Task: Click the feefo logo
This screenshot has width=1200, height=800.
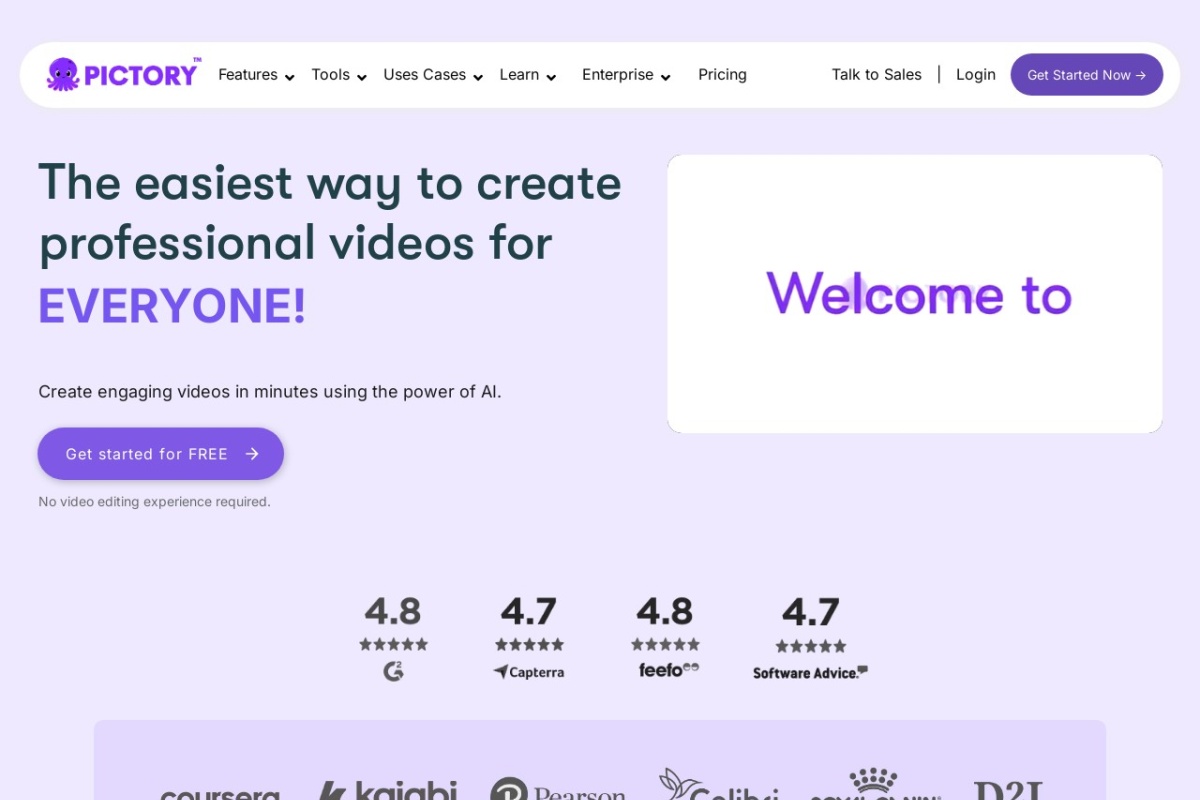Action: coord(668,670)
